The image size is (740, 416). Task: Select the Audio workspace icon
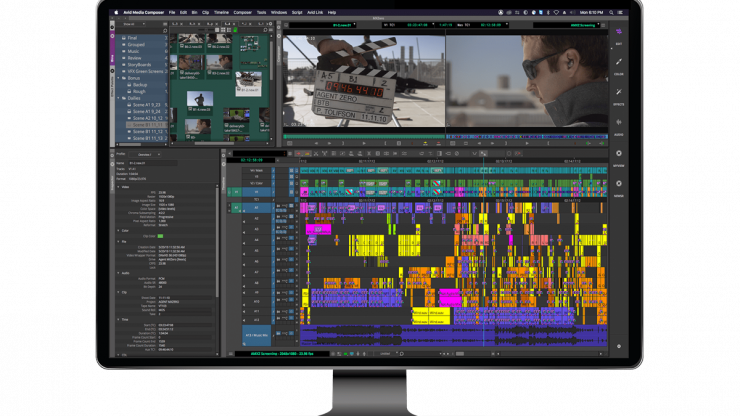click(x=617, y=123)
